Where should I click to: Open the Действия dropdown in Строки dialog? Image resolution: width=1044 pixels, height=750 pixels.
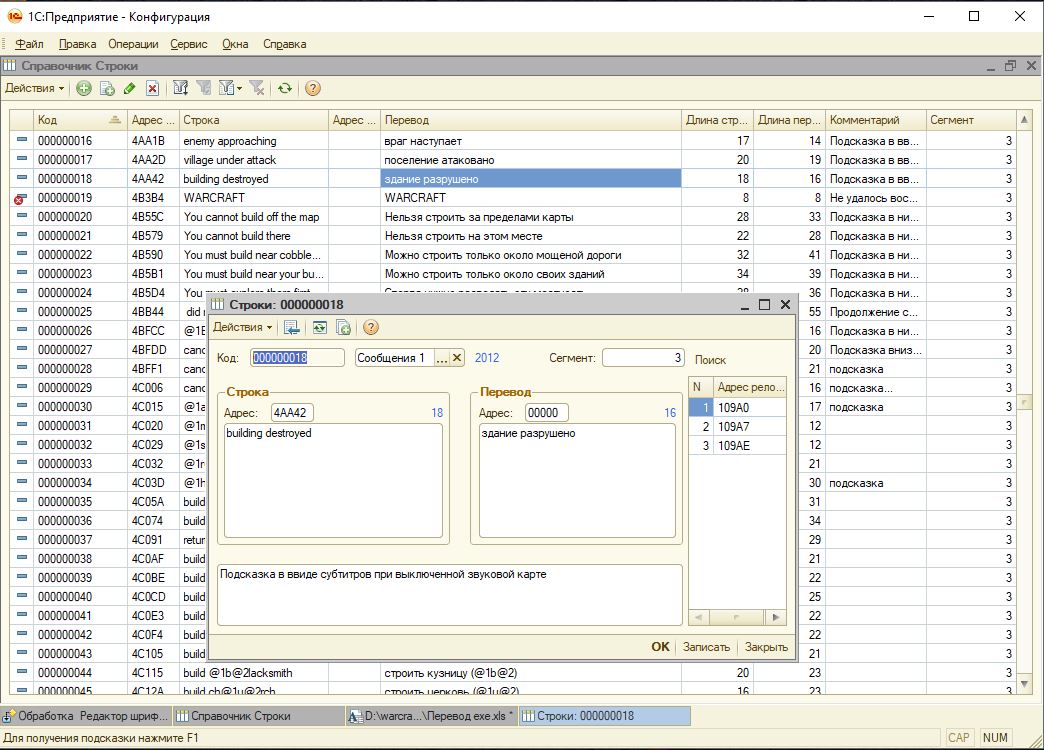point(242,327)
